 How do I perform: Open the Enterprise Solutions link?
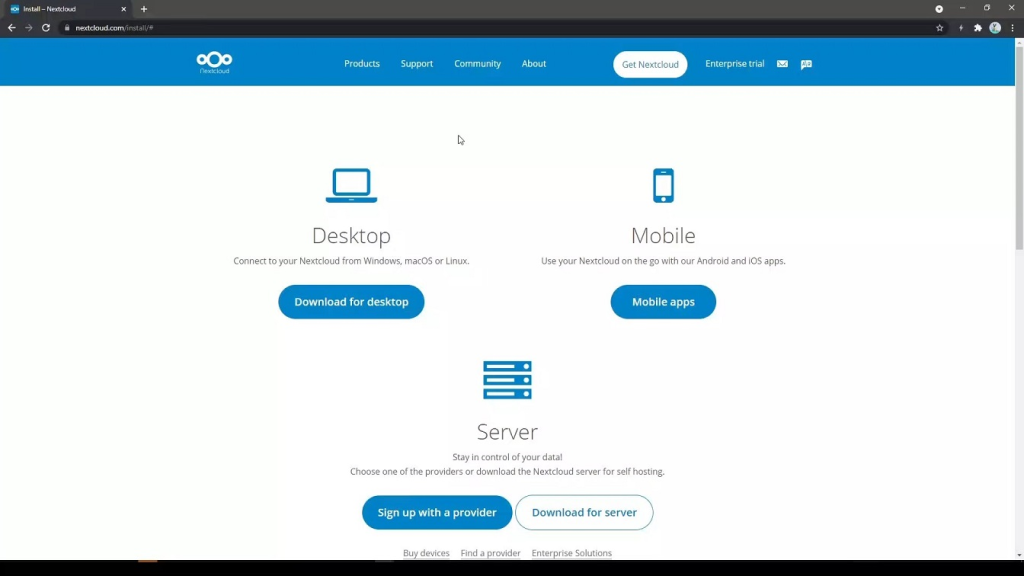(571, 553)
